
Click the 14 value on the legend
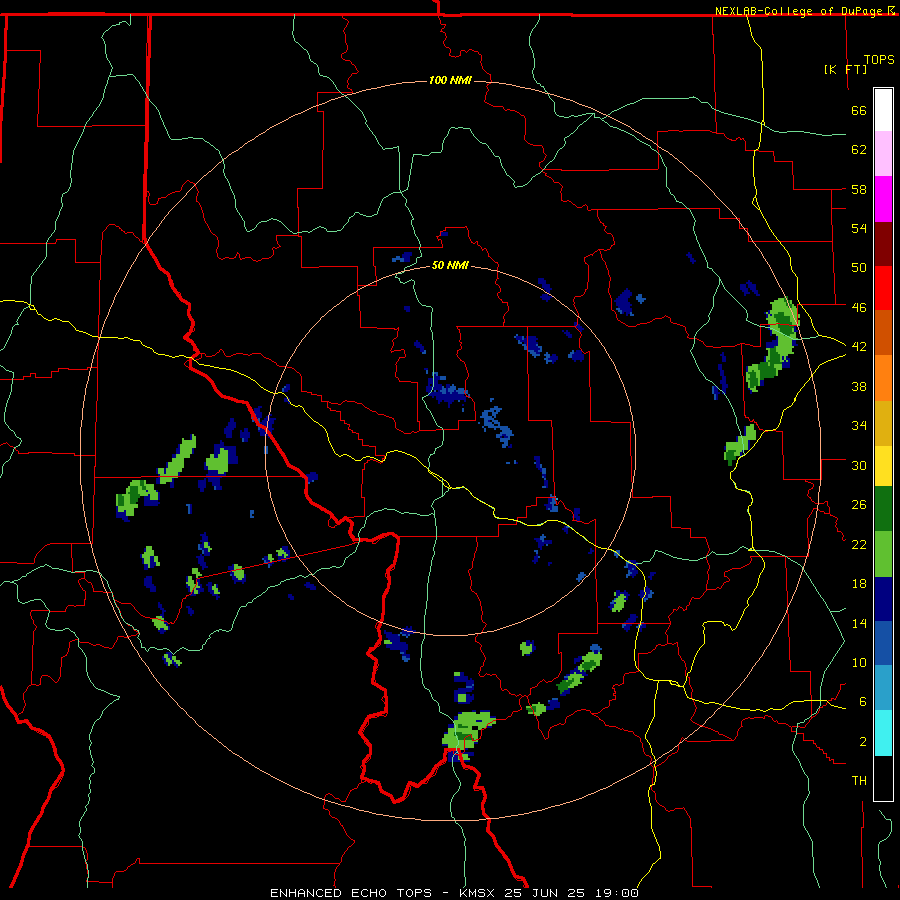coord(859,623)
